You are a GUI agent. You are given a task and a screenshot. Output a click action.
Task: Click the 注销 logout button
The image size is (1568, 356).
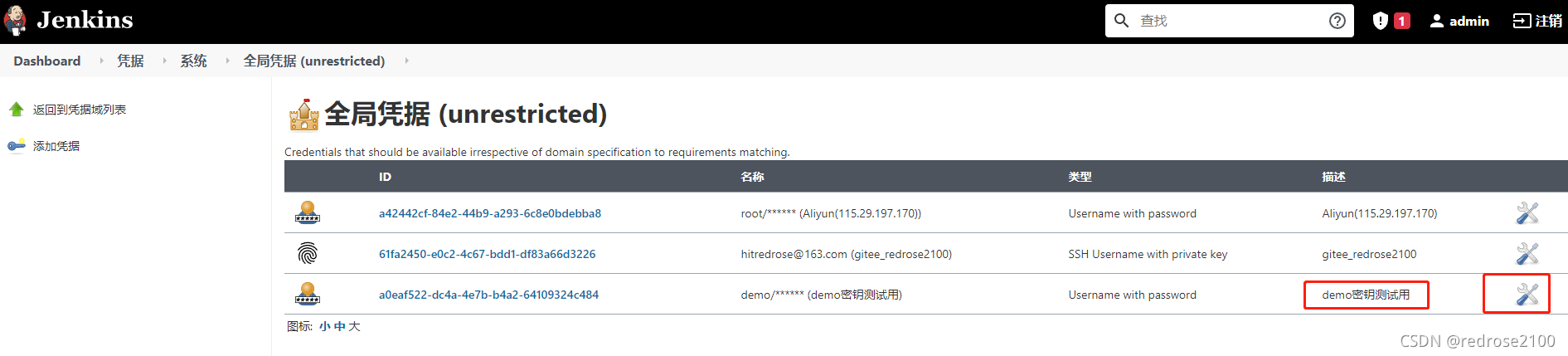tap(1537, 21)
